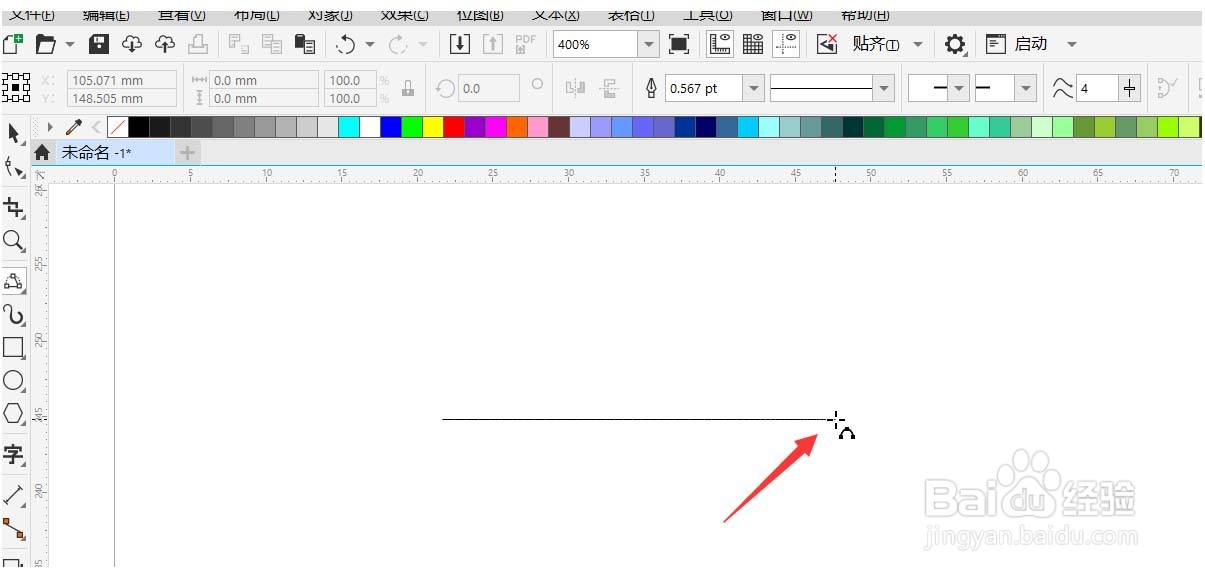Select the Polygon tool

(14, 413)
